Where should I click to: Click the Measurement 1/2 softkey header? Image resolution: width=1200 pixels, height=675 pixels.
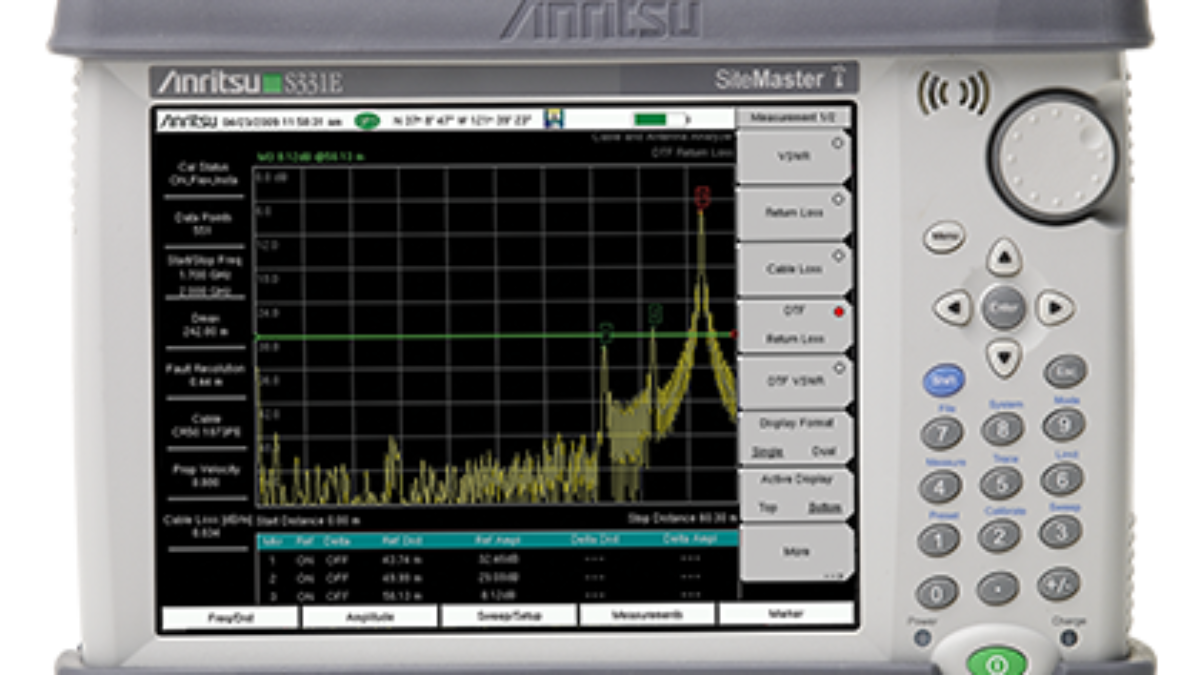tap(794, 117)
